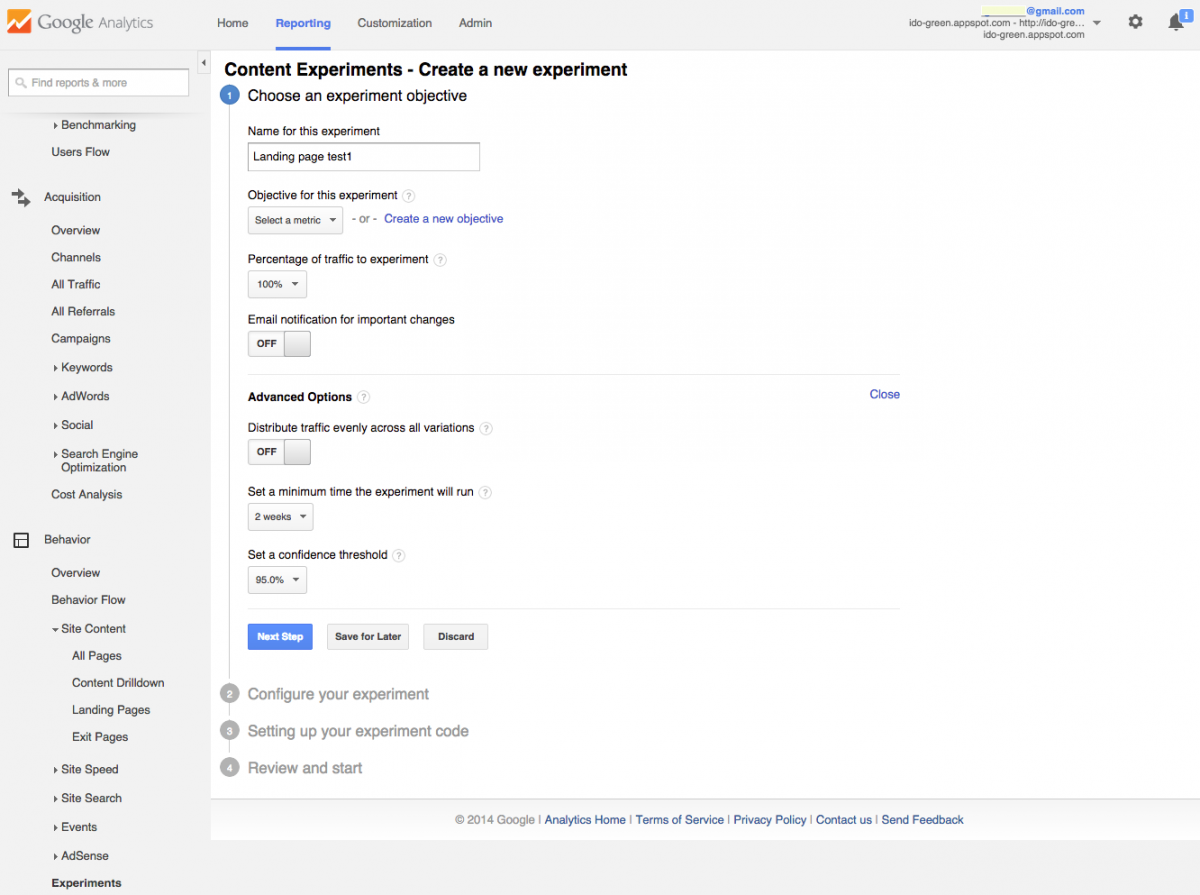Open the 2 weeks minimum time dropdown
The height and width of the screenshot is (895, 1200).
pos(280,517)
